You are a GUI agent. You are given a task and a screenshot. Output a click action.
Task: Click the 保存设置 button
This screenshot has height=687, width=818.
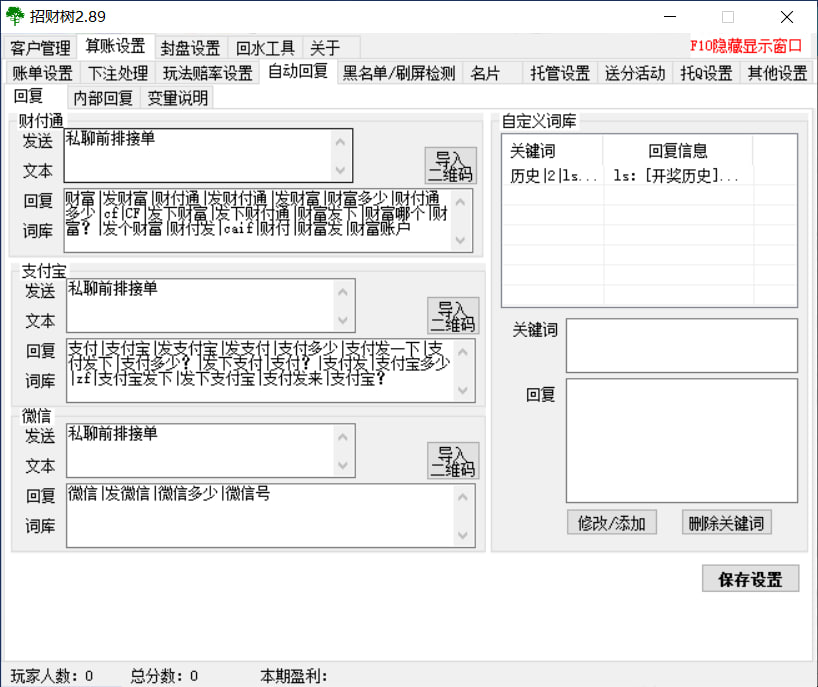pyautogui.click(x=750, y=579)
